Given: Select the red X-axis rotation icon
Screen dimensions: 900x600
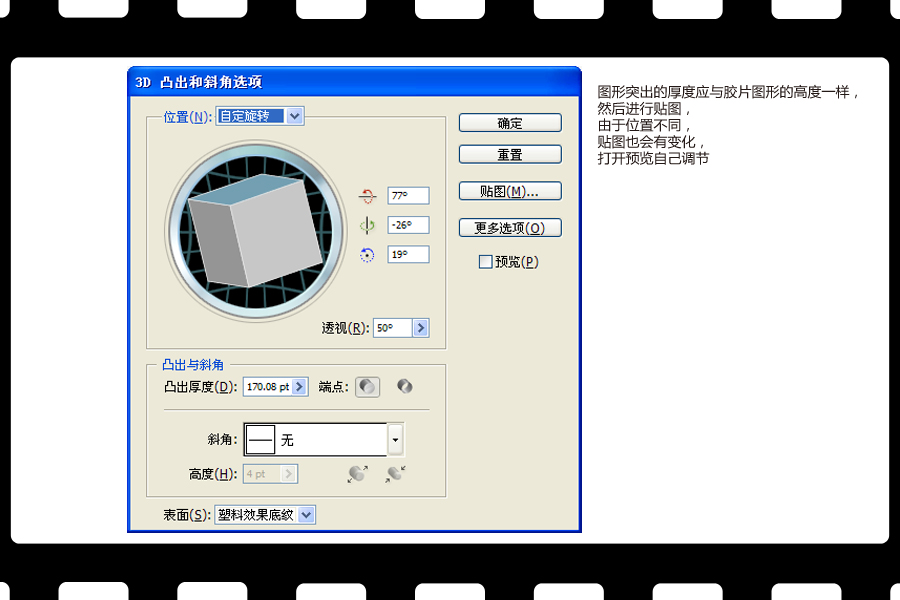Looking at the screenshot, I should coord(367,195).
